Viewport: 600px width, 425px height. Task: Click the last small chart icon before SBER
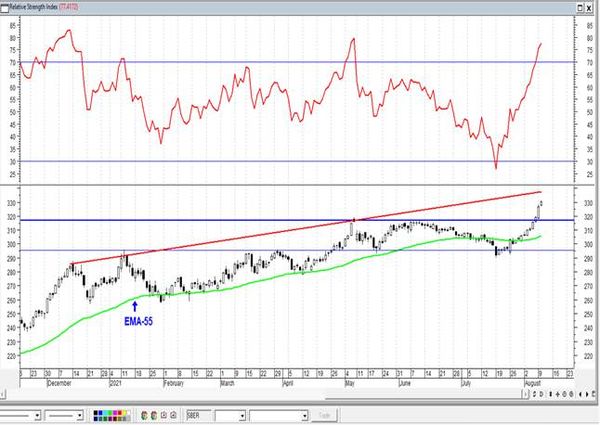[x=173, y=415]
